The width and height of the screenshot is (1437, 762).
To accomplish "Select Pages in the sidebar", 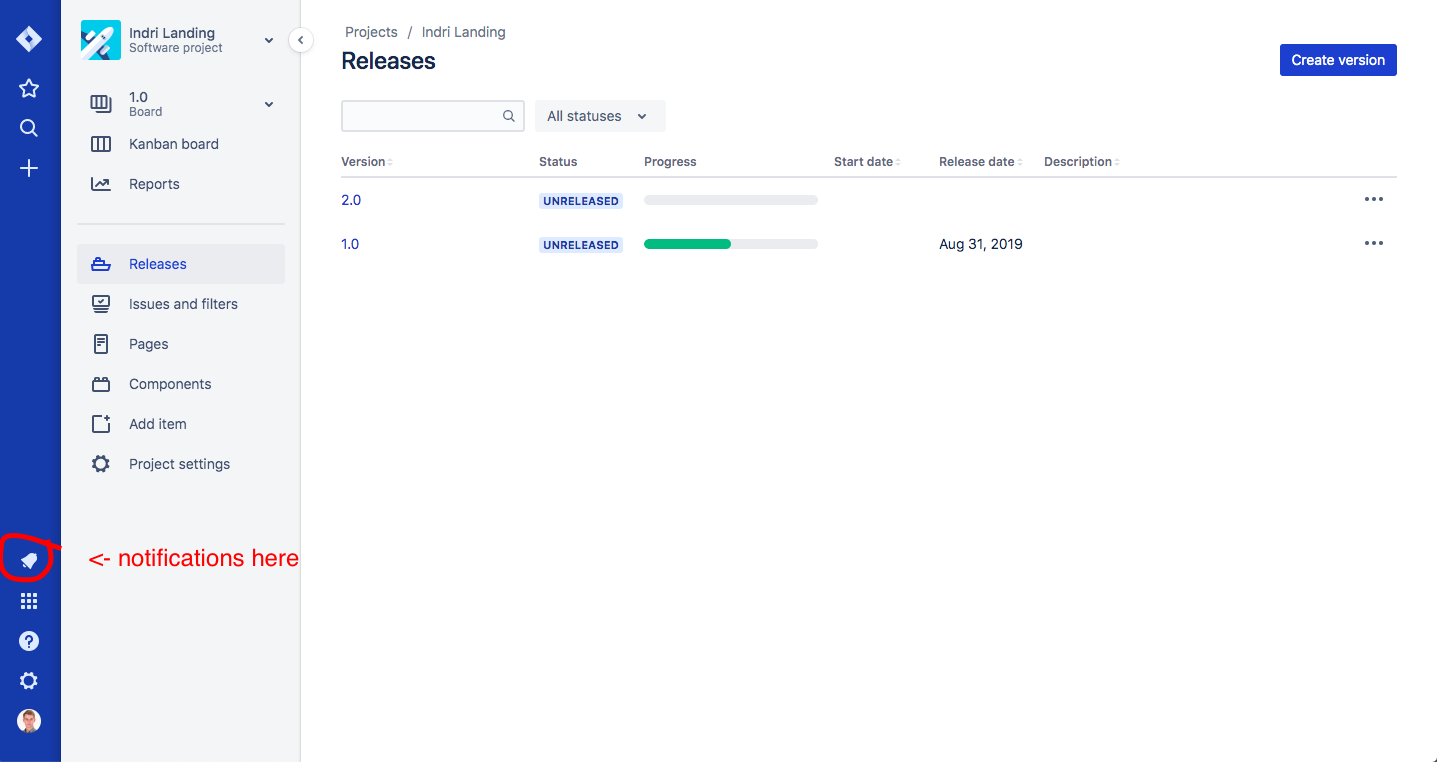I will [181, 344].
